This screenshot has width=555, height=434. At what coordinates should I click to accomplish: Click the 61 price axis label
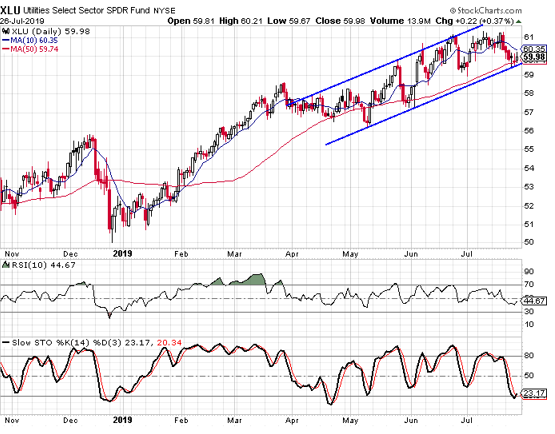click(529, 37)
